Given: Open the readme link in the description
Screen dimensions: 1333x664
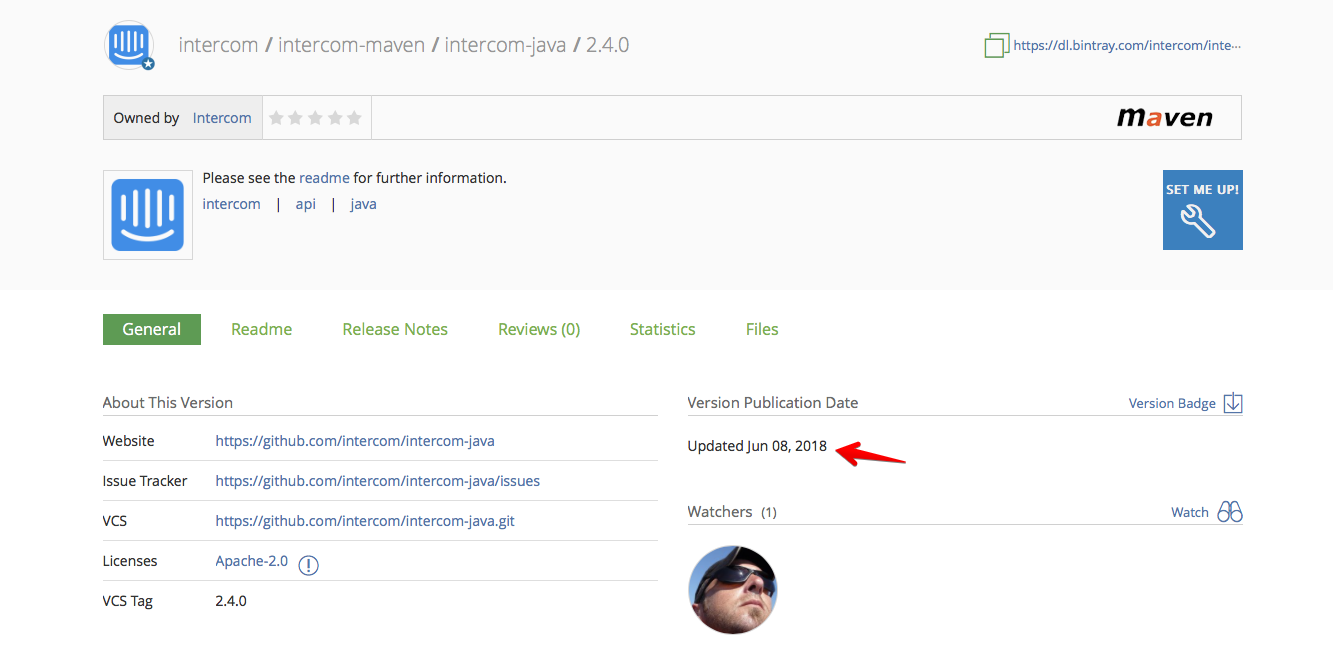Looking at the screenshot, I should point(324,178).
